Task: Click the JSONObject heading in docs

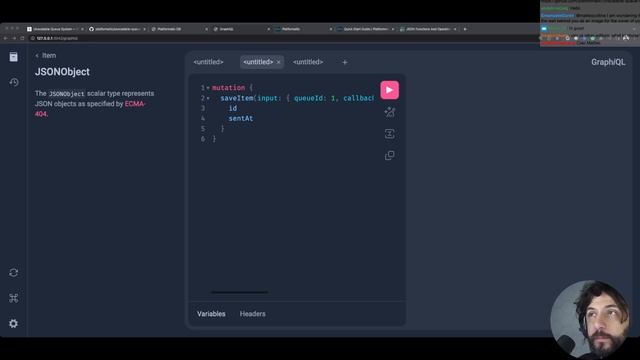Action: (x=62, y=72)
